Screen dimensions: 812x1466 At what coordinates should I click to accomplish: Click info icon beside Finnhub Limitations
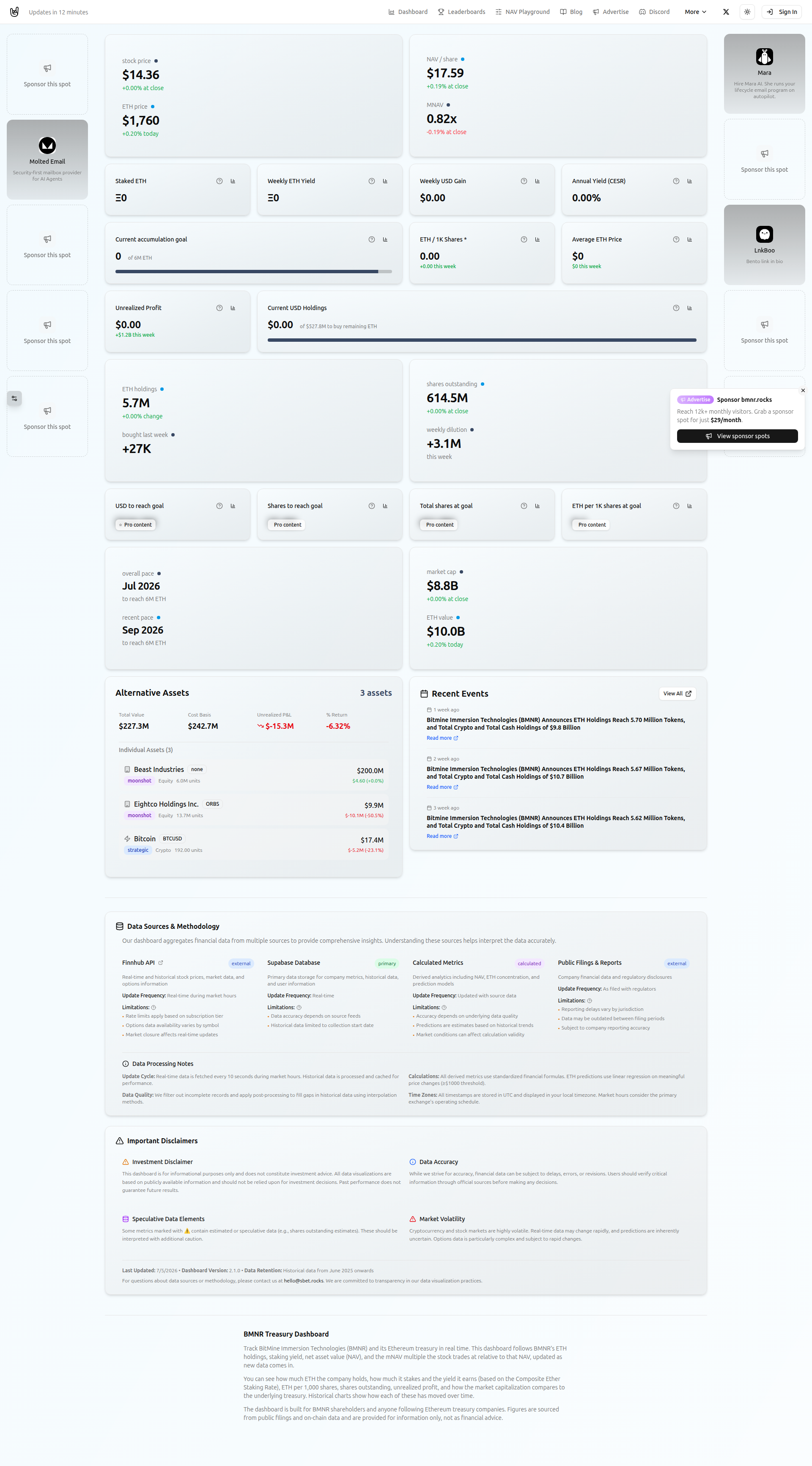(154, 1008)
